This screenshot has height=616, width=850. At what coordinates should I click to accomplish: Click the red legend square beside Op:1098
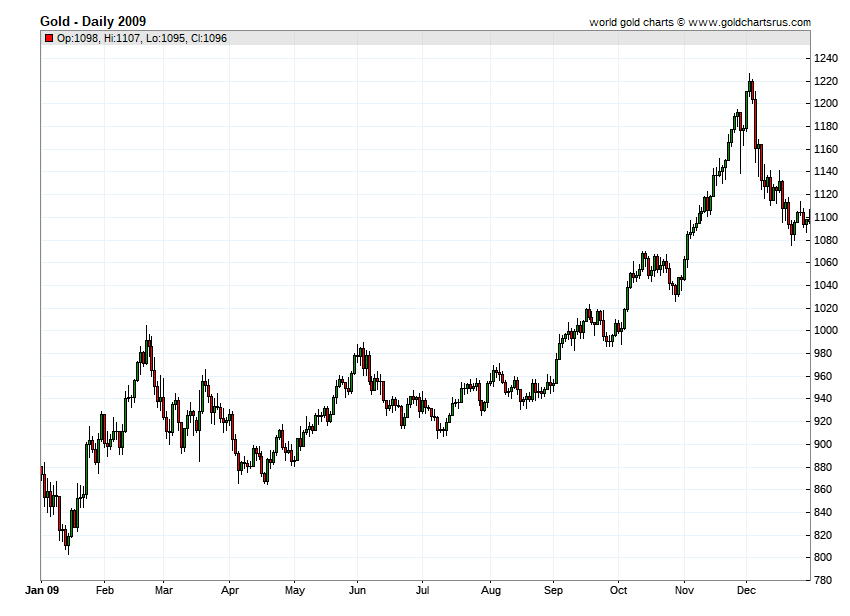pos(49,38)
